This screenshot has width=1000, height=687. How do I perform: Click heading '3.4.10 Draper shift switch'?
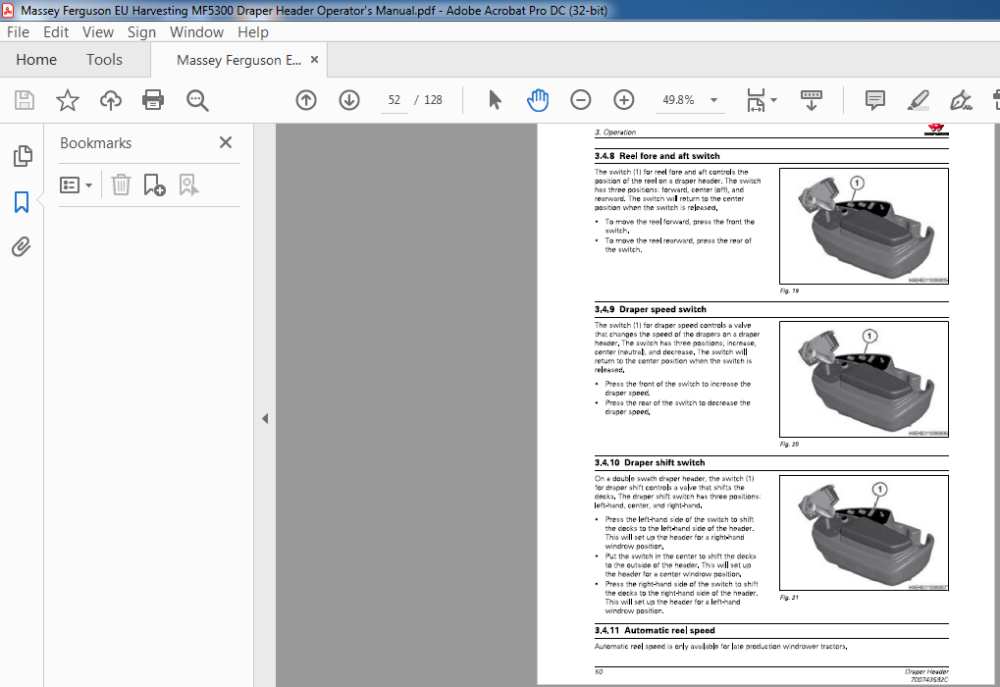tap(650, 462)
